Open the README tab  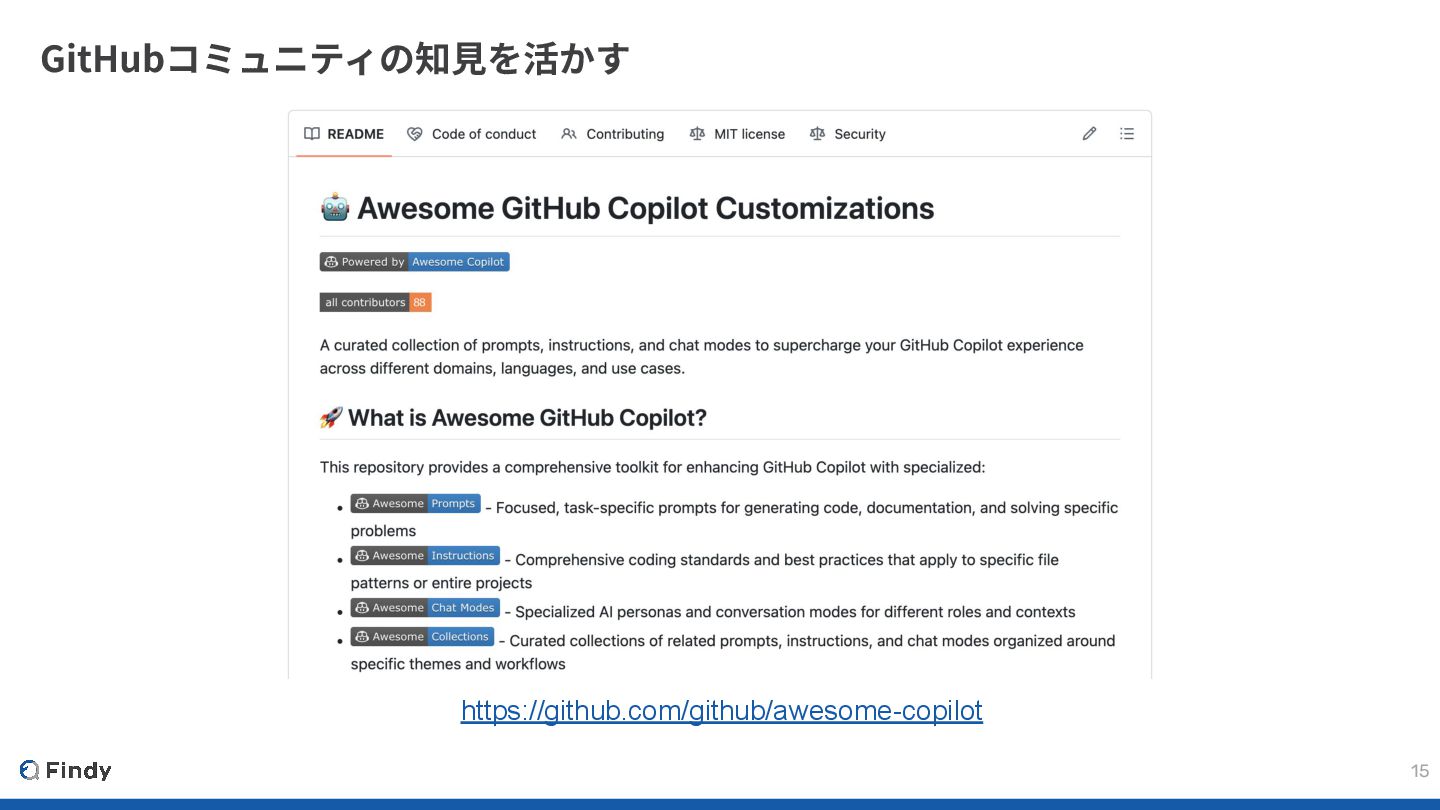click(x=344, y=134)
